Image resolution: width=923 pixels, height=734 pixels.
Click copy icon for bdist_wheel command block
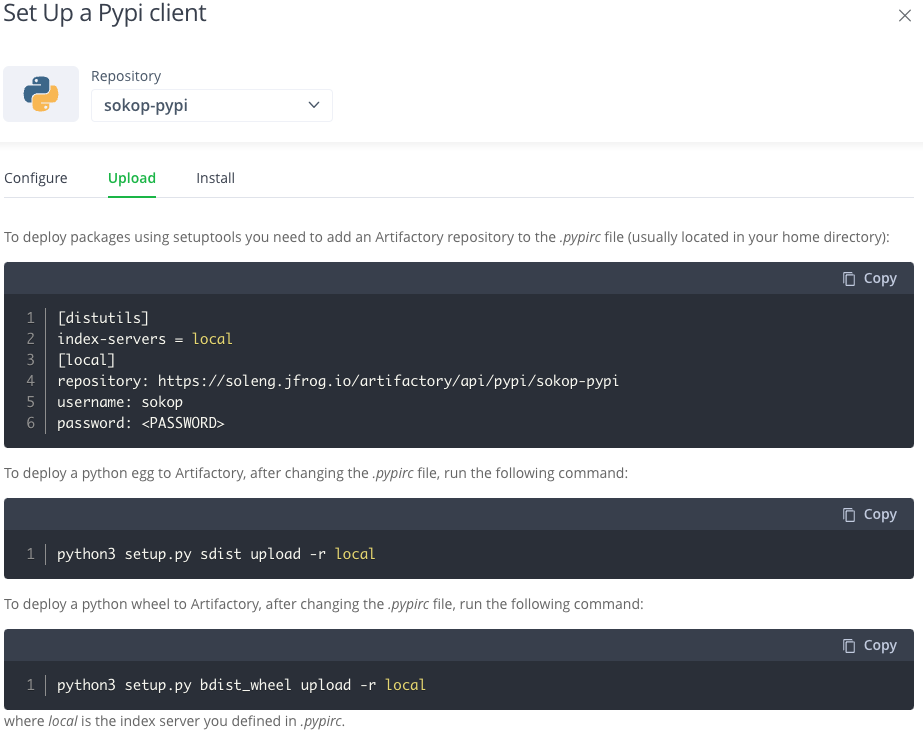click(x=849, y=646)
